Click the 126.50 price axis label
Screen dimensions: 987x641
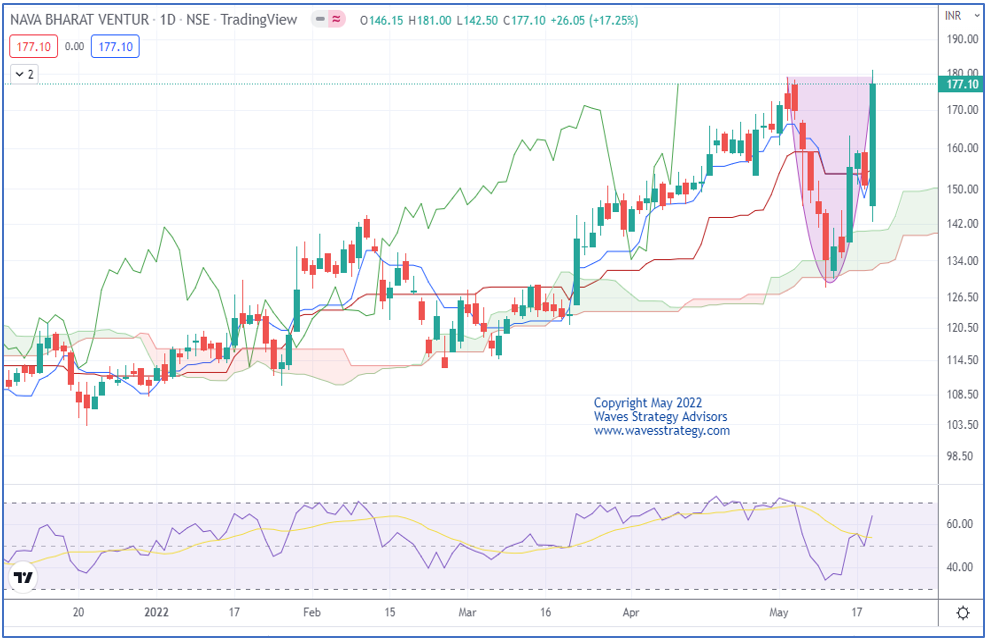point(962,297)
